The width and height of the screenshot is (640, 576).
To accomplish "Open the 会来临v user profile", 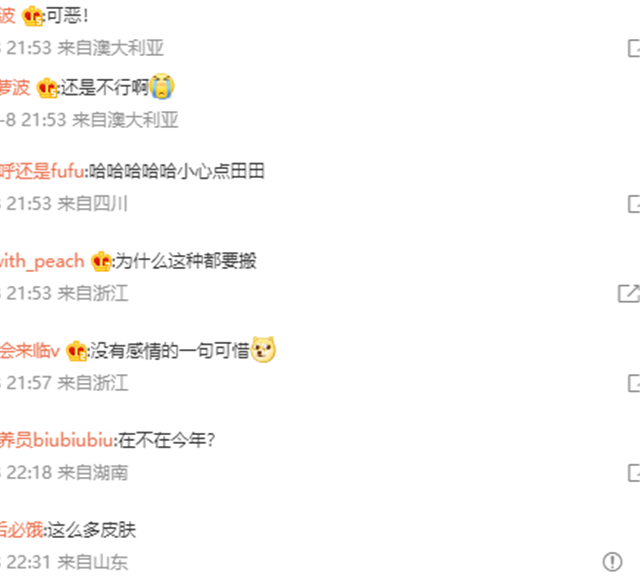I will click(30, 351).
